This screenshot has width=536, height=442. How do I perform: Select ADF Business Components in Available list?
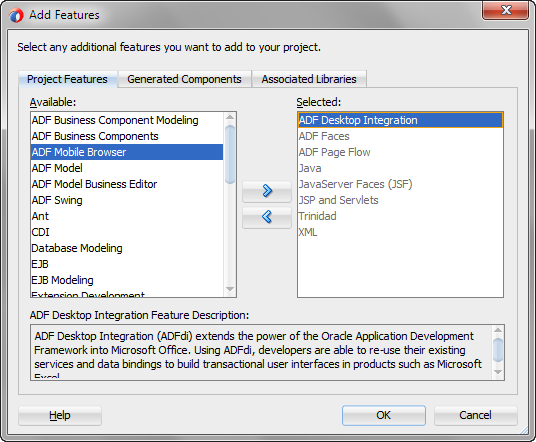[127, 136]
